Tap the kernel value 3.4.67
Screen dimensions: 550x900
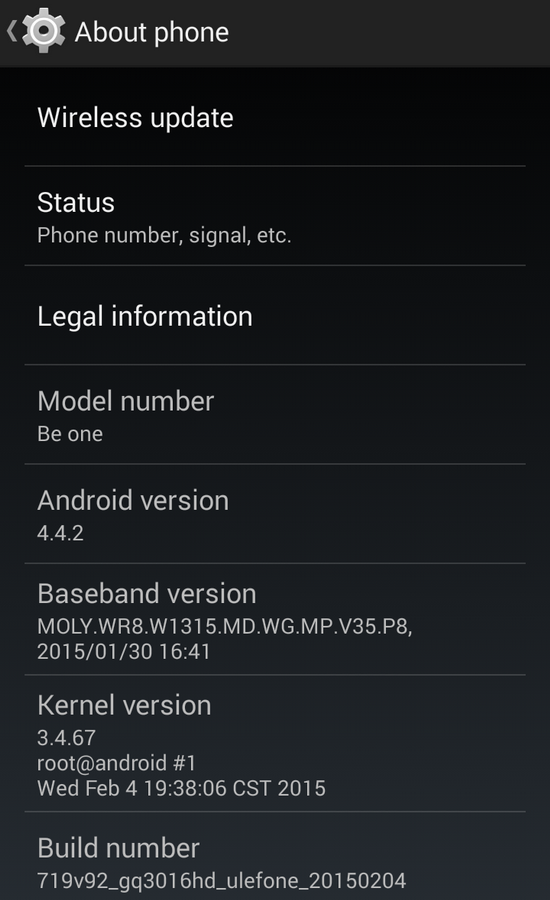click(x=67, y=738)
